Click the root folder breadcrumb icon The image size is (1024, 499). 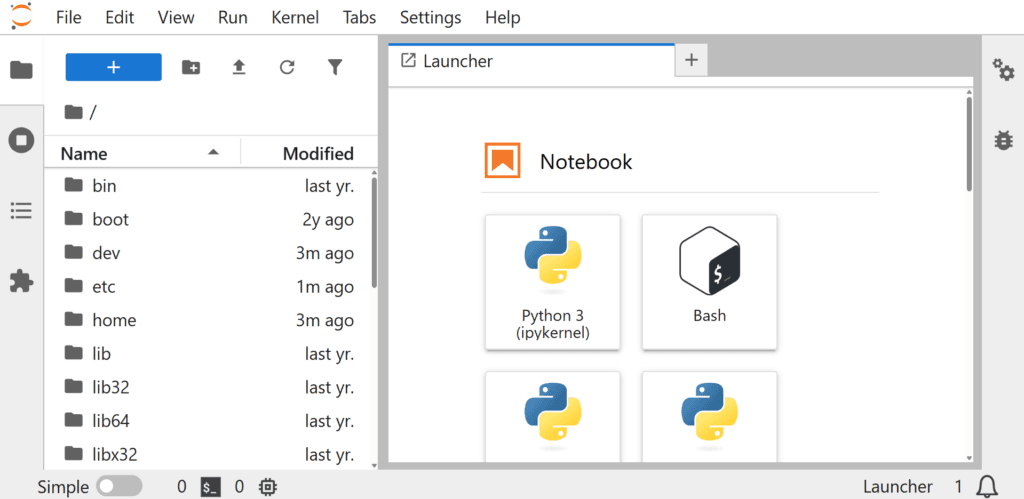point(73,113)
